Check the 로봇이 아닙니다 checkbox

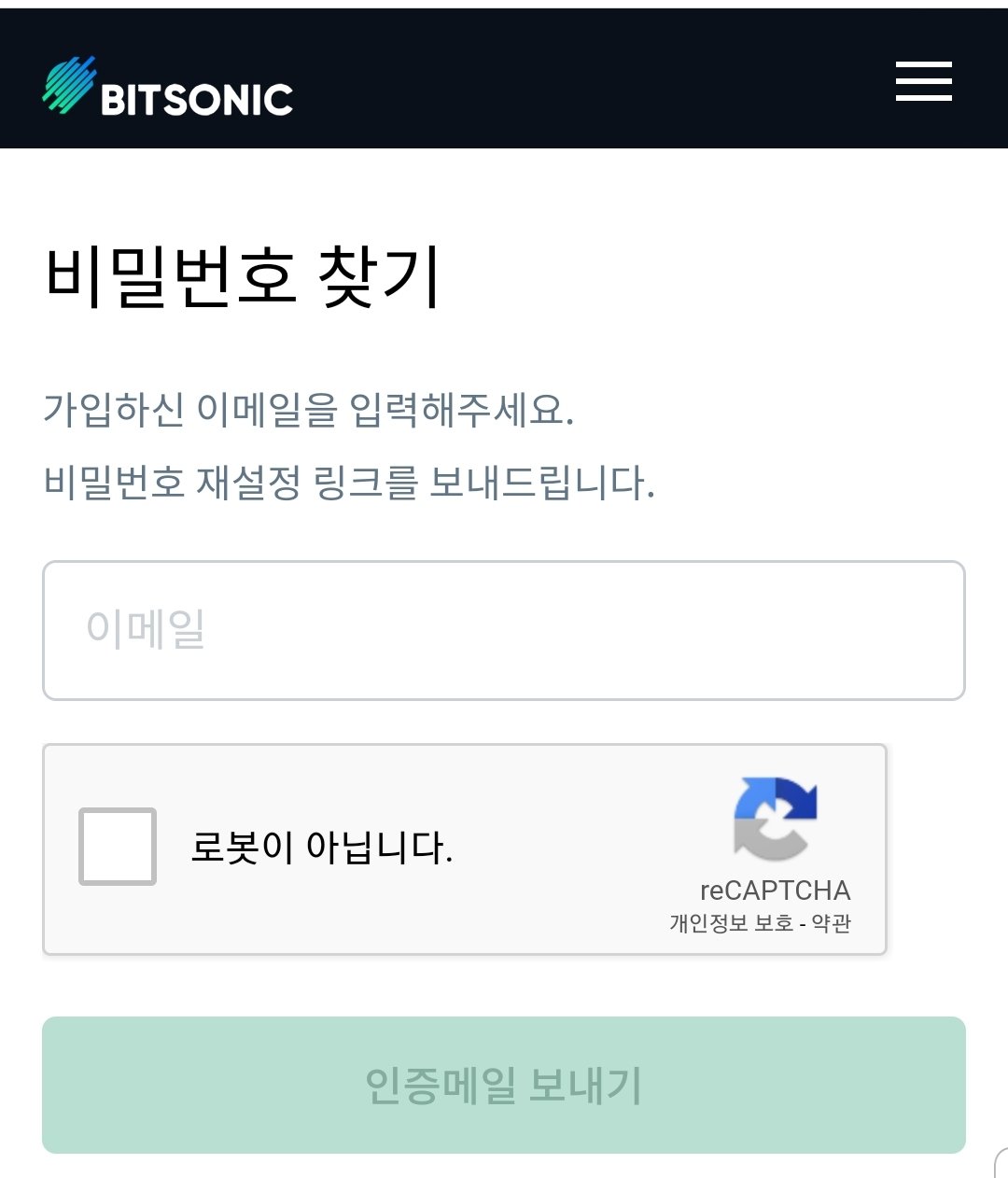[118, 847]
